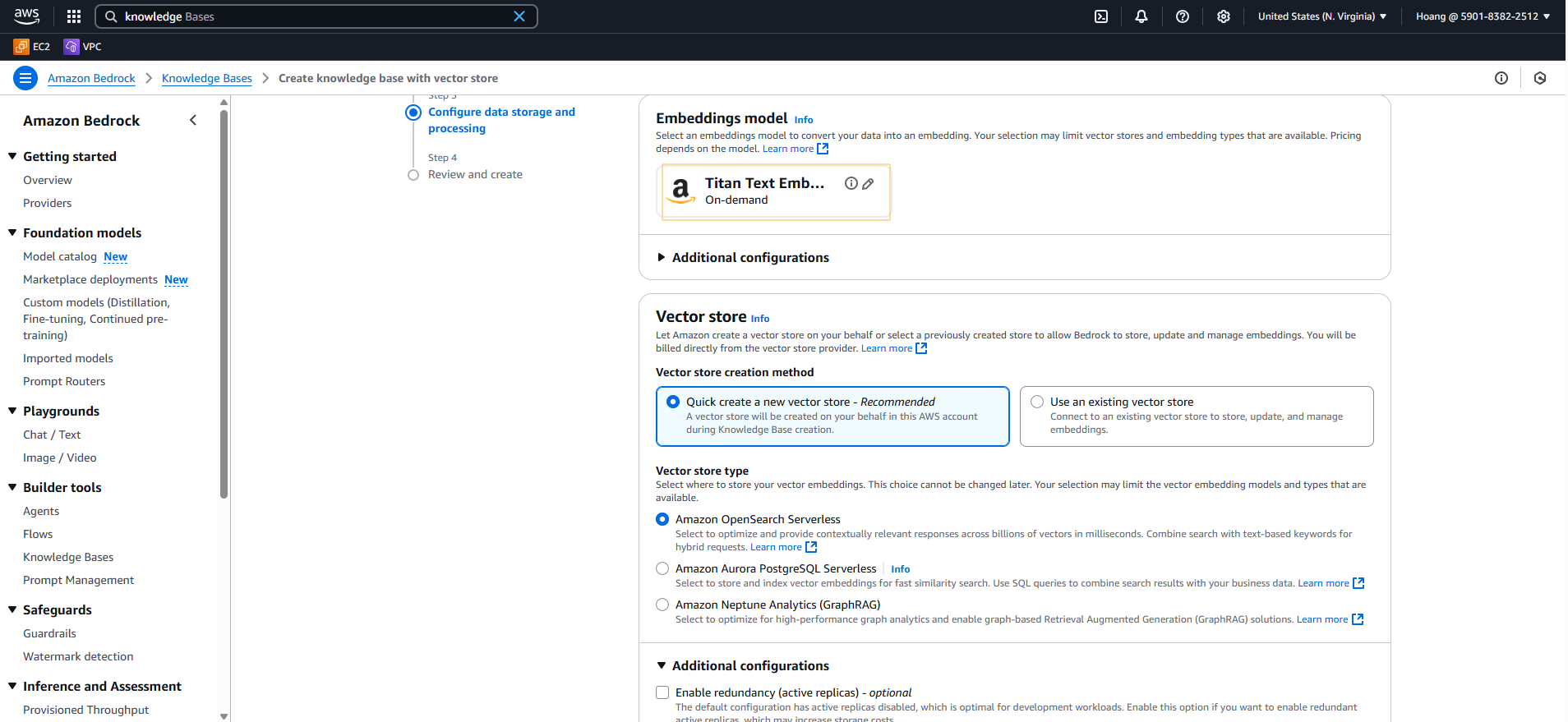Collapse the Safeguards section
This screenshot has width=1568, height=722.
click(12, 609)
